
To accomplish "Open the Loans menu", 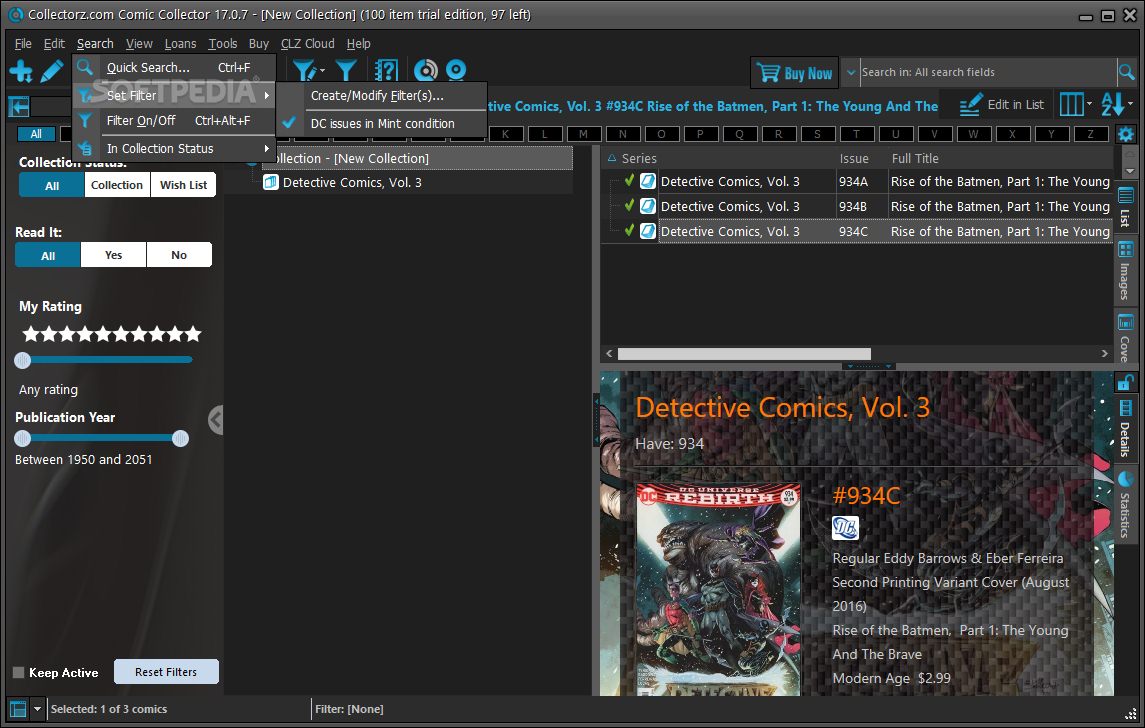I will click(180, 44).
